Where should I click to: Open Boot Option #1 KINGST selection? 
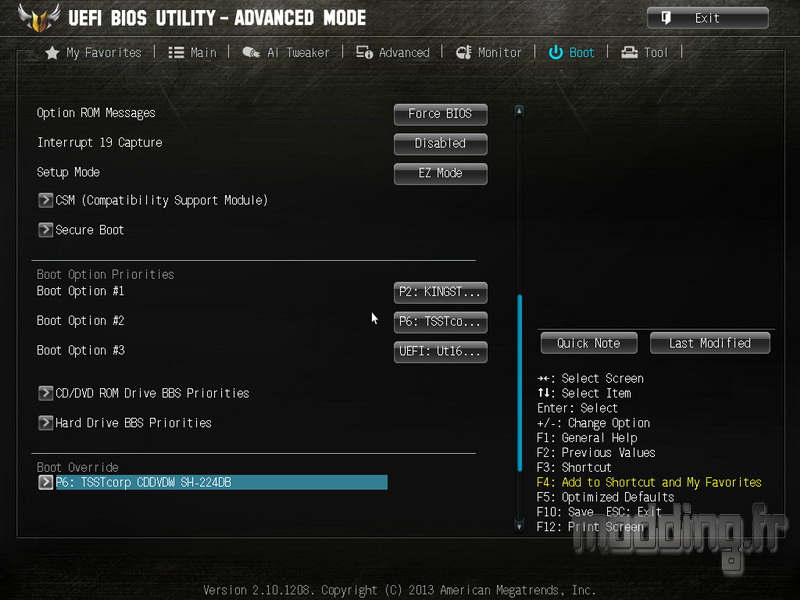[440, 292]
